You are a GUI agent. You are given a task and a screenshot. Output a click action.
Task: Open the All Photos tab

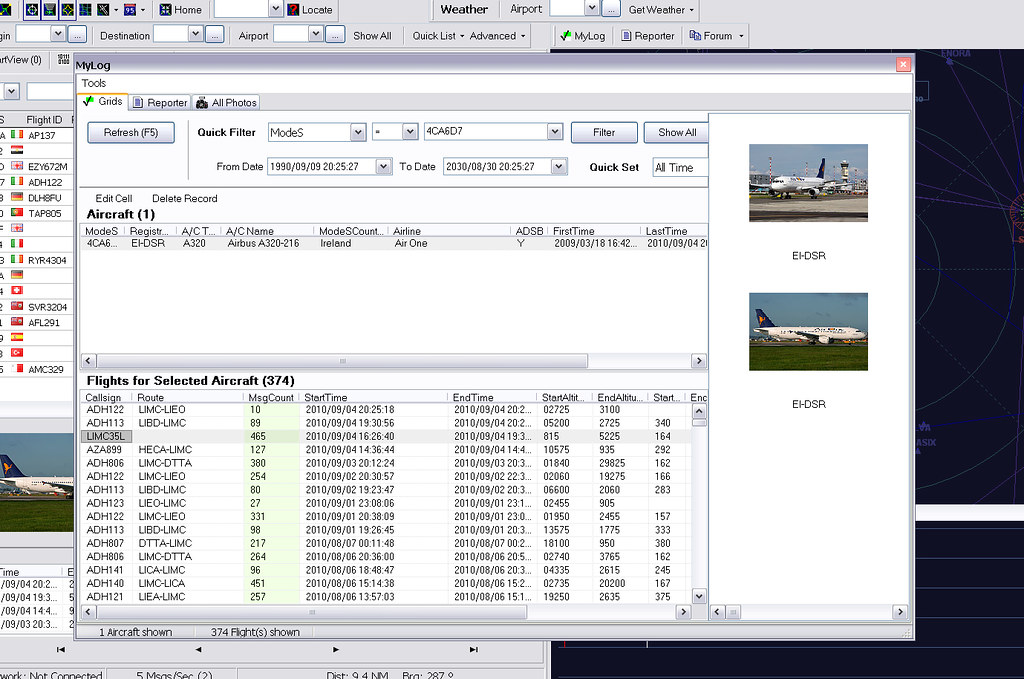pyautogui.click(x=227, y=103)
